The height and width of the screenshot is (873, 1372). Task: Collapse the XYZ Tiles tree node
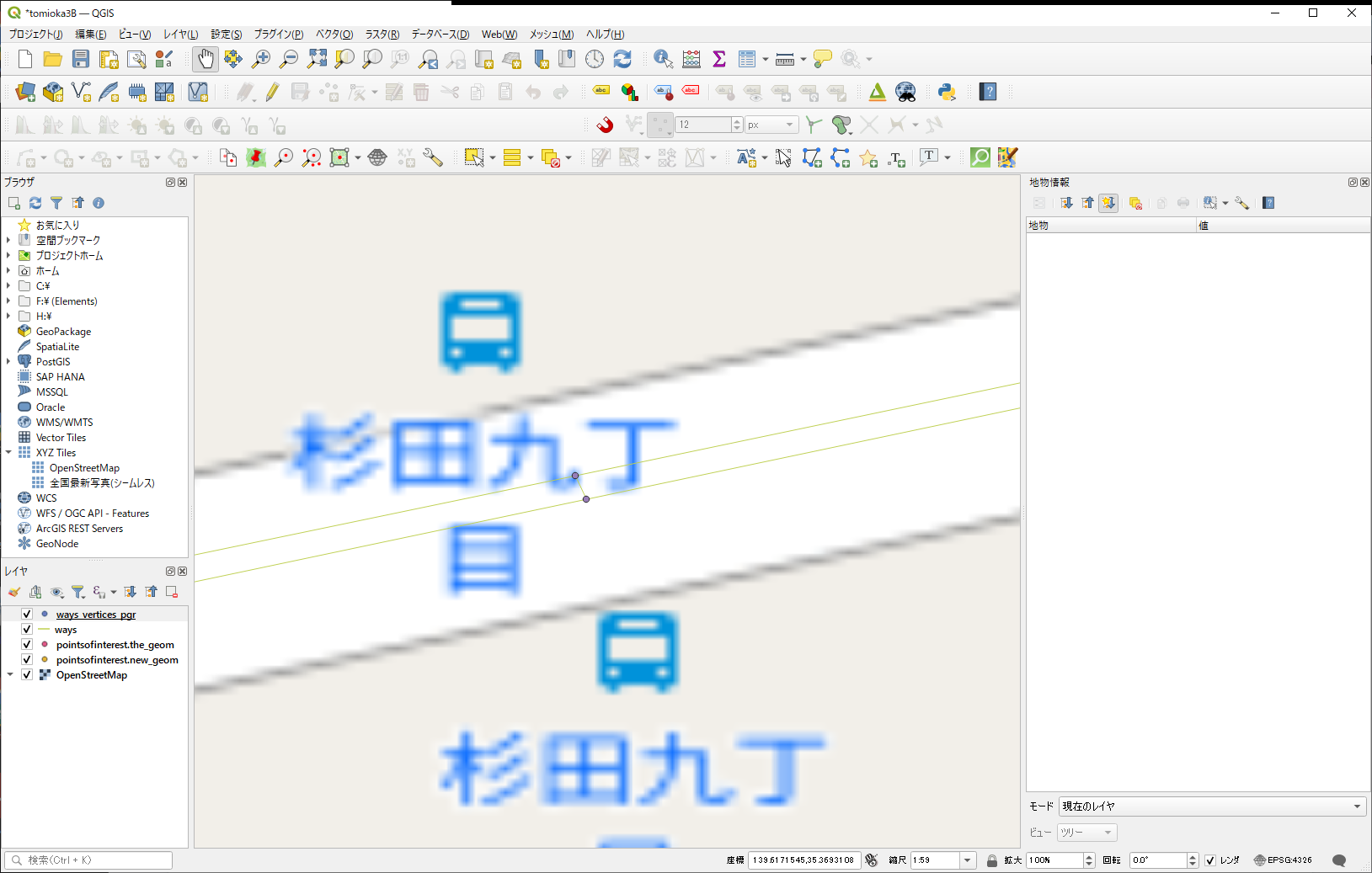click(8, 453)
